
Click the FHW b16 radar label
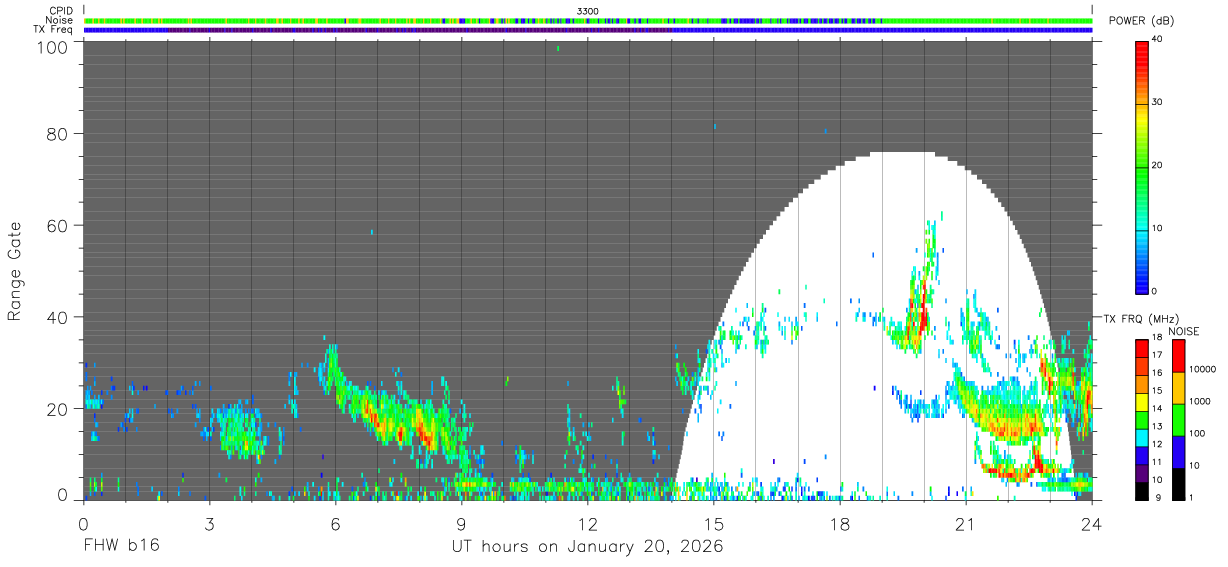[121, 547]
